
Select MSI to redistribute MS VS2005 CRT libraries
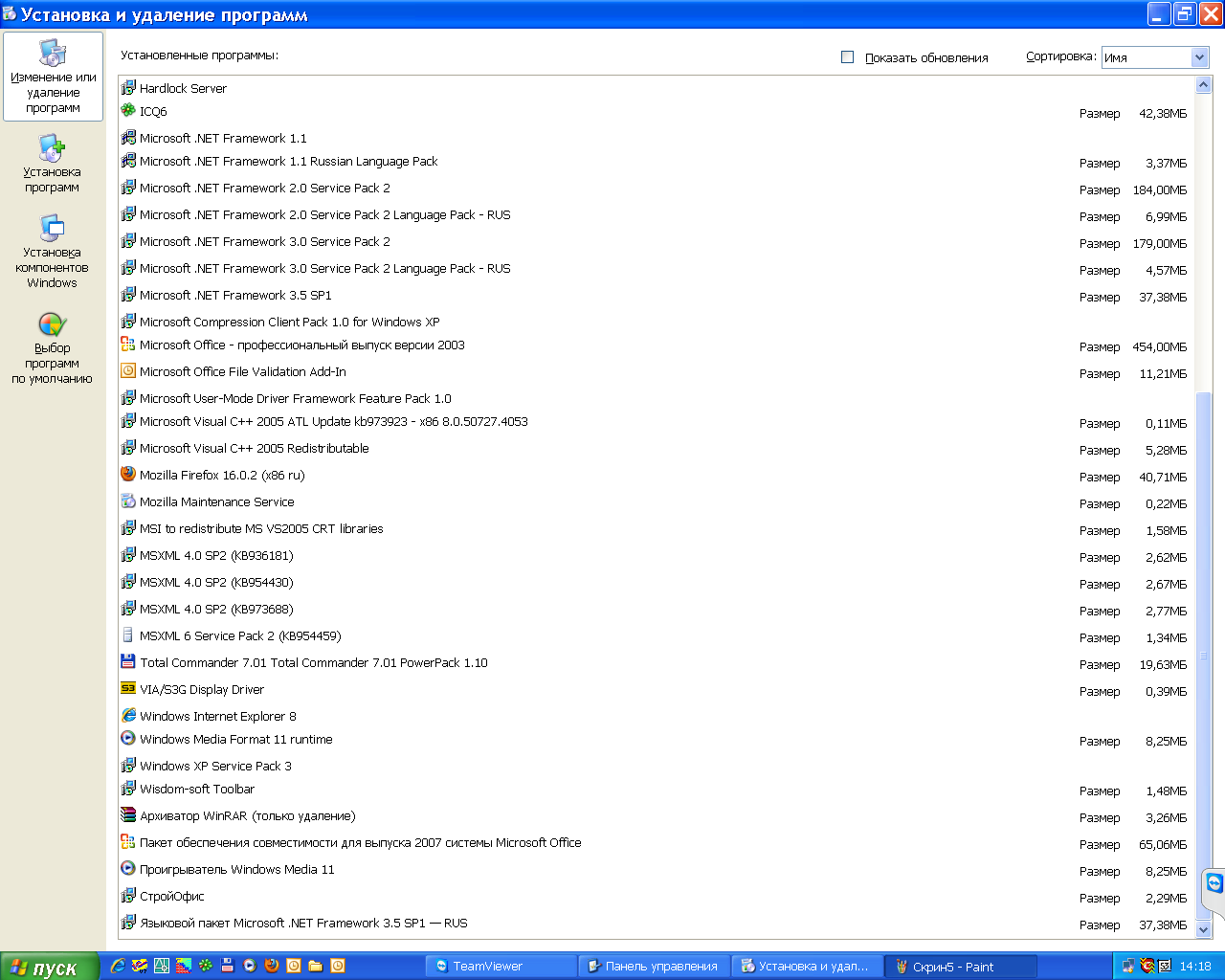pos(656,529)
